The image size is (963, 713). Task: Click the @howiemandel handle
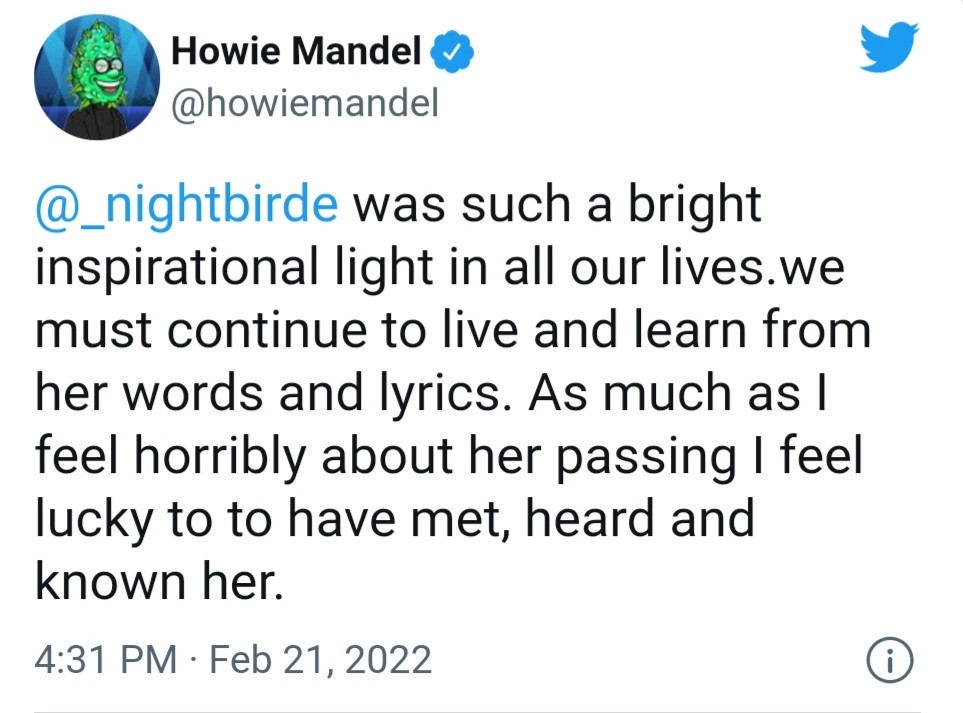[305, 103]
